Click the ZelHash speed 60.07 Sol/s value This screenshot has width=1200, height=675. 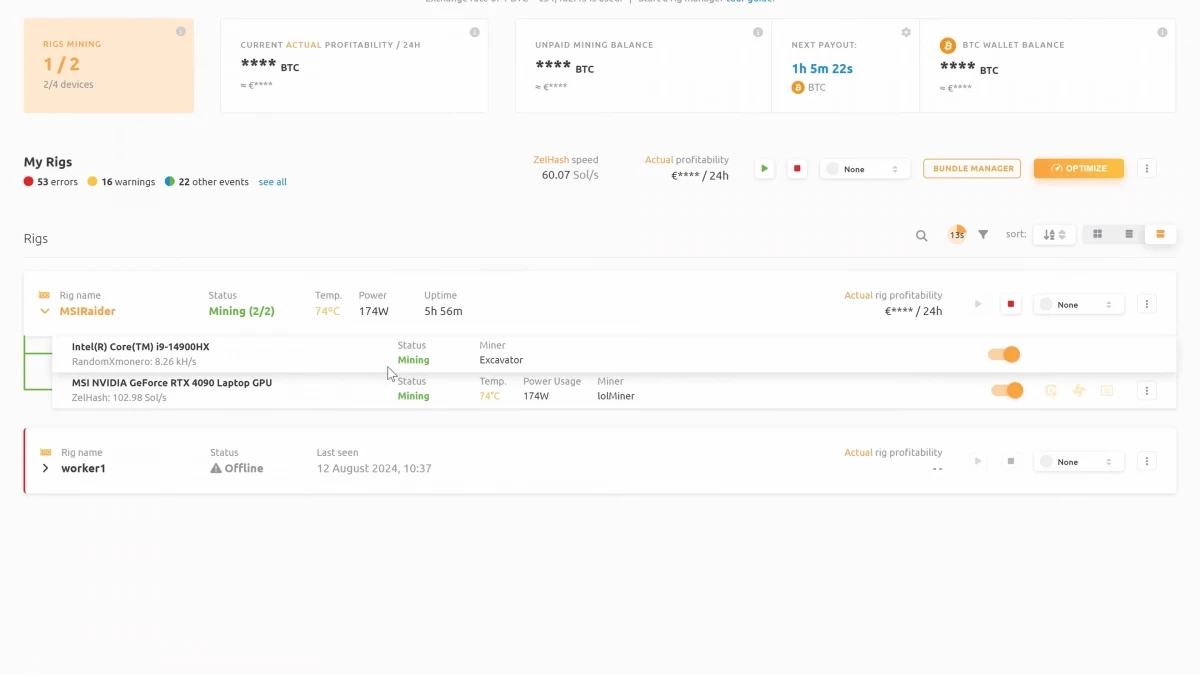click(570, 175)
